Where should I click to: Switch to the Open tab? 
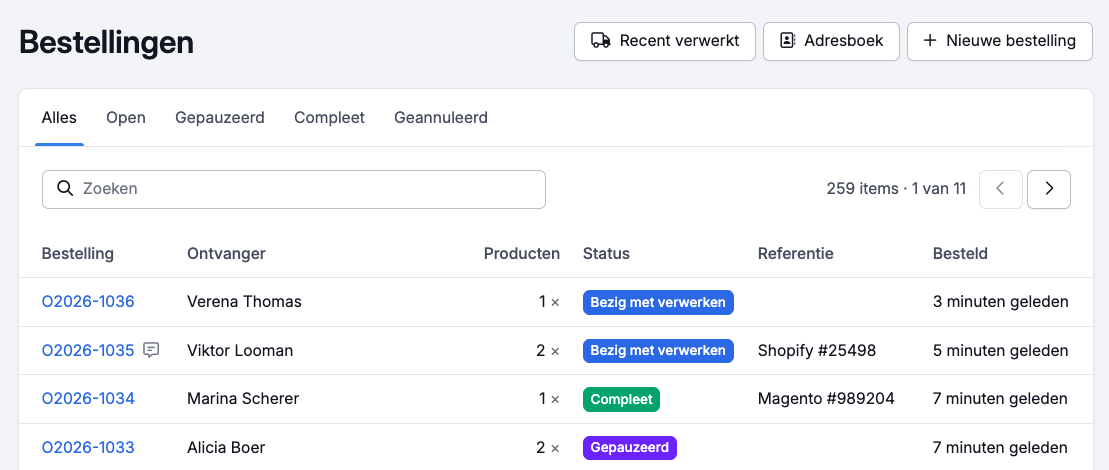[126, 117]
